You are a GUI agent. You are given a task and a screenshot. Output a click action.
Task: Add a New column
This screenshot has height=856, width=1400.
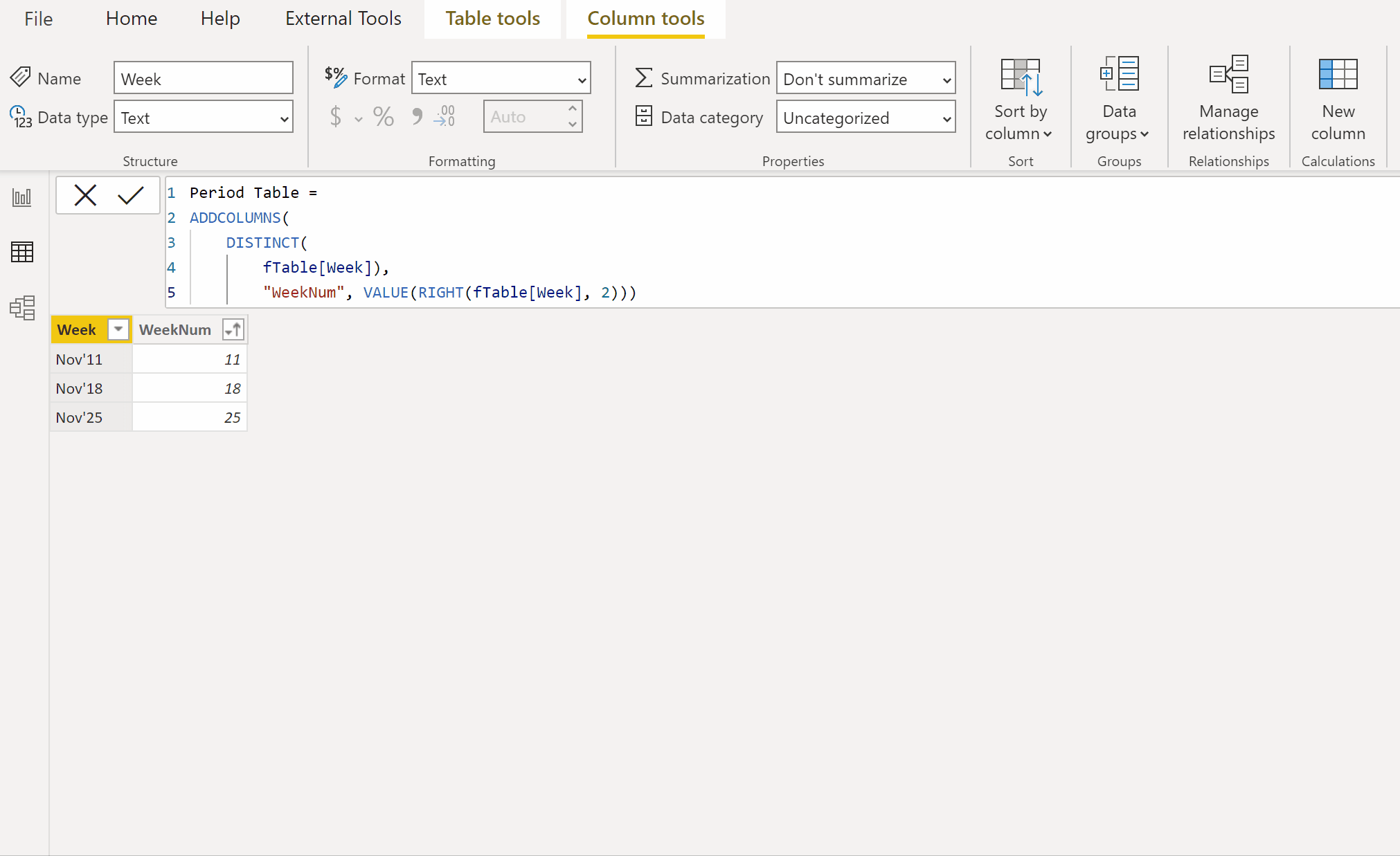coord(1338,99)
